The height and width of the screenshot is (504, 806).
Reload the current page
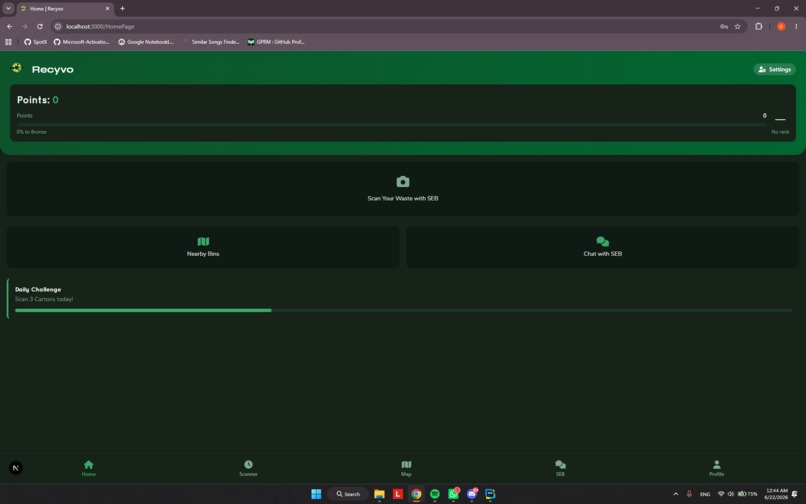[x=40, y=26]
